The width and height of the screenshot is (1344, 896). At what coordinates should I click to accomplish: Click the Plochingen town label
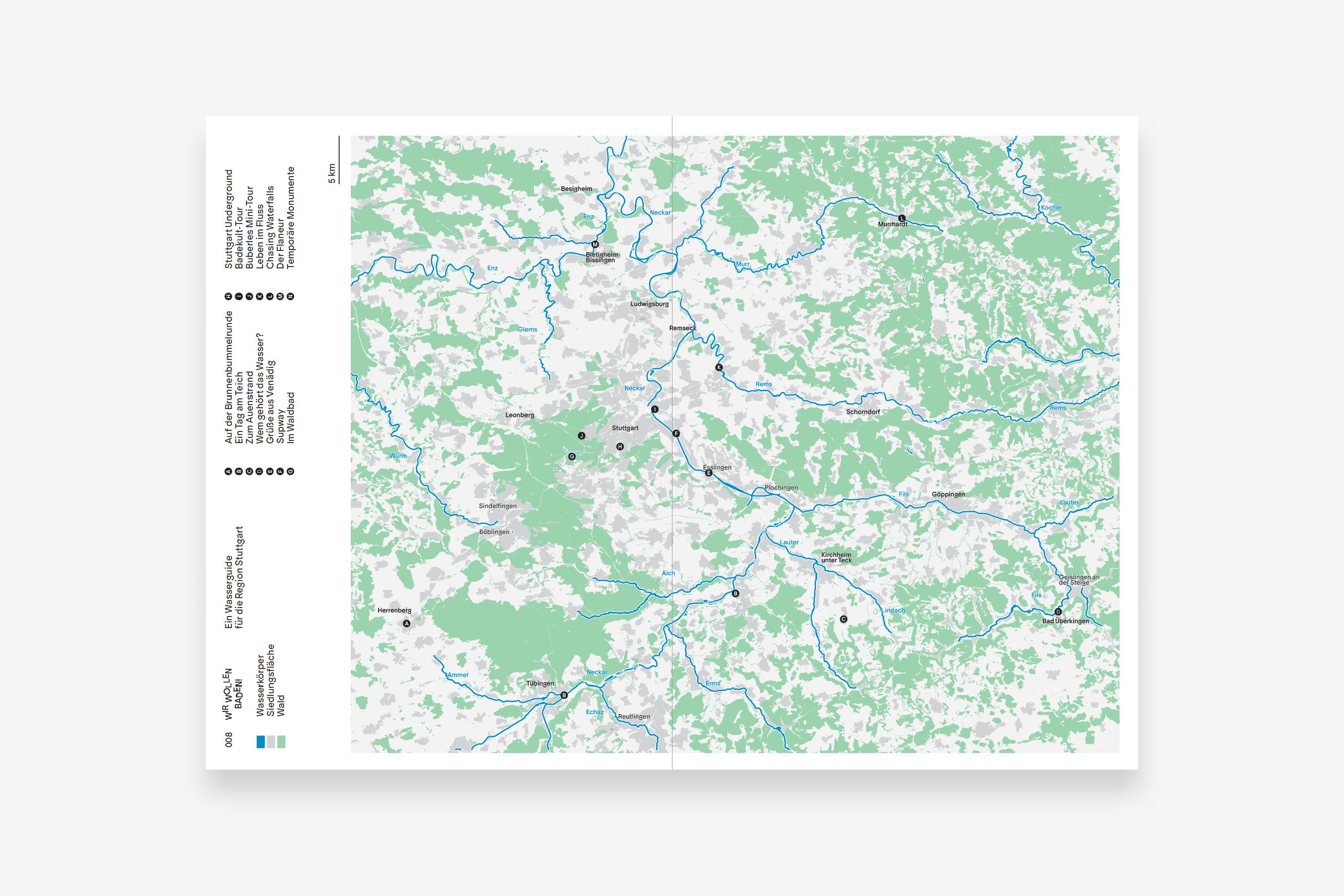click(781, 488)
